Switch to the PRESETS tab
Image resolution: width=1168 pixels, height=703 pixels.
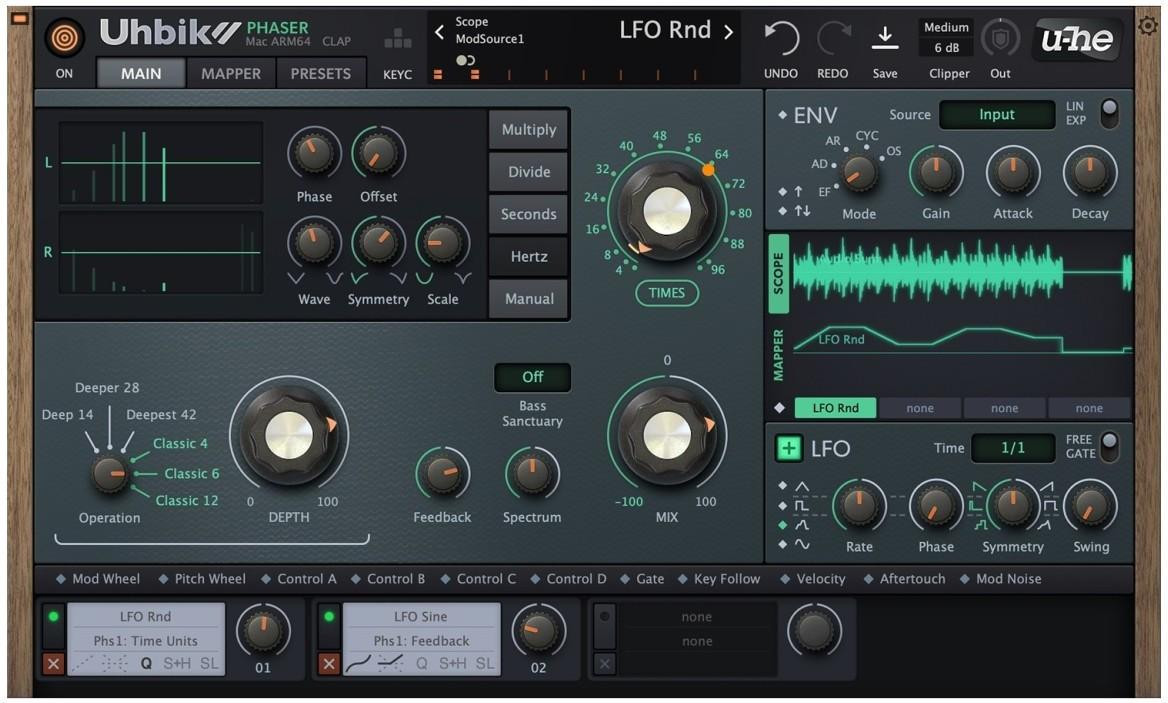pyautogui.click(x=320, y=74)
